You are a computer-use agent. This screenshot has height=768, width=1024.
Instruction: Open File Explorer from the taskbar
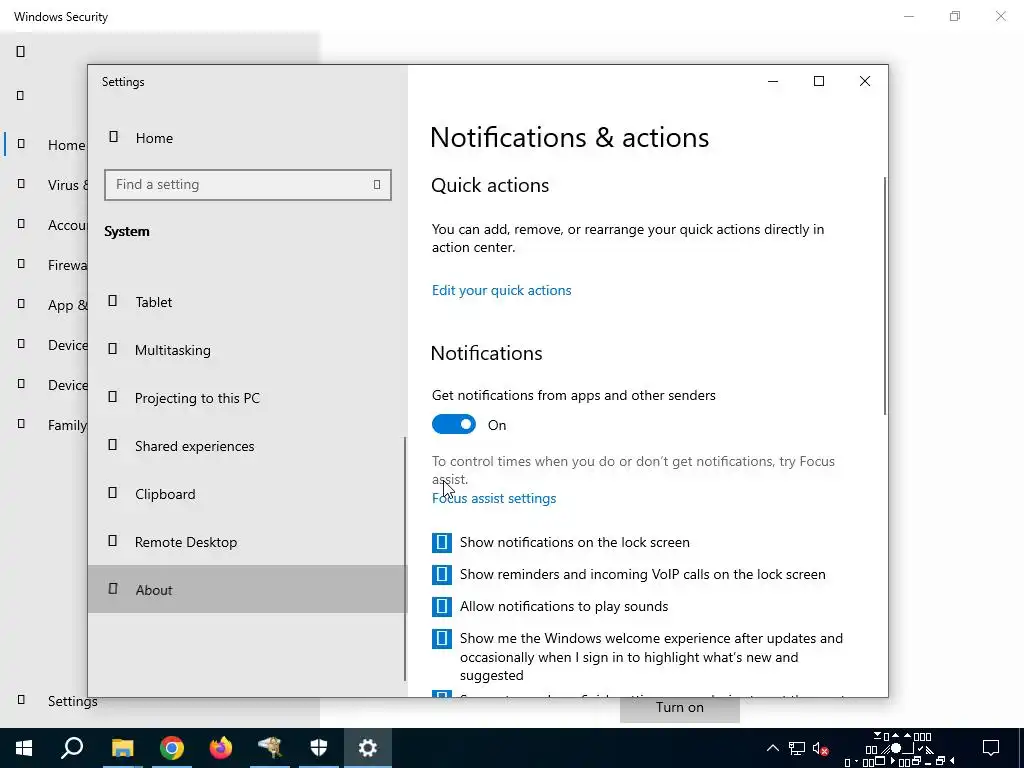pos(122,748)
